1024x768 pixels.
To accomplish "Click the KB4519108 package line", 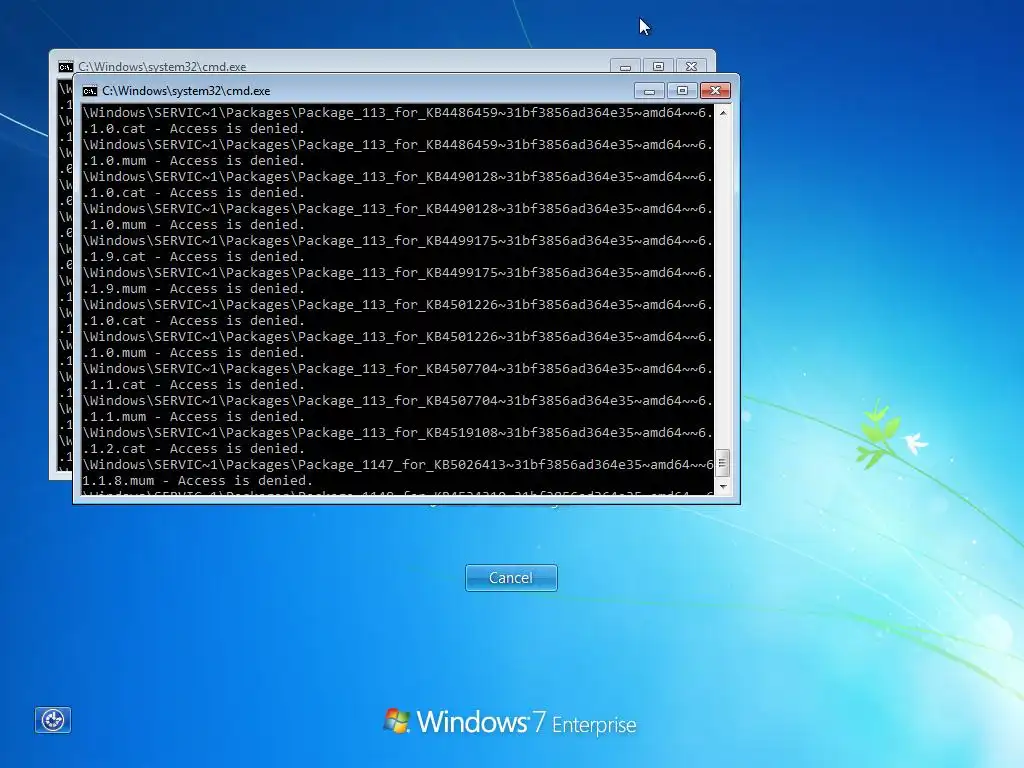I will coord(398,432).
